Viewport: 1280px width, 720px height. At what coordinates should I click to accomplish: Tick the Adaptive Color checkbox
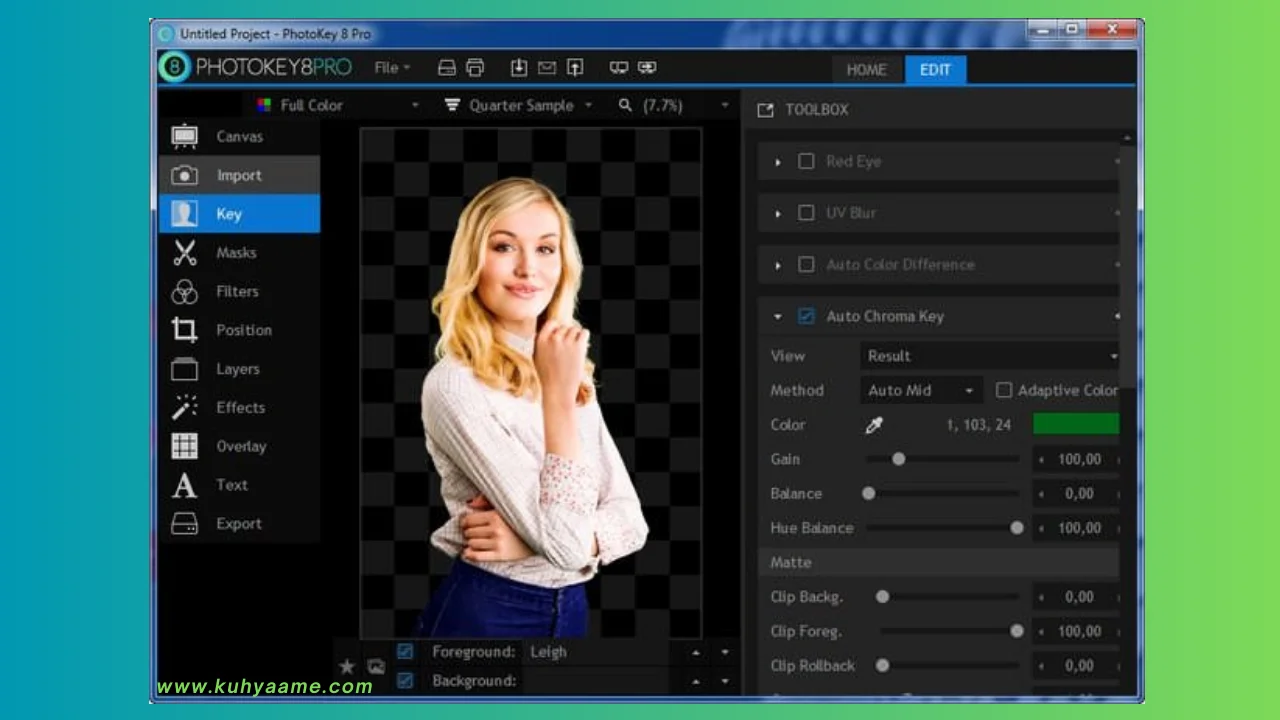(x=1004, y=390)
